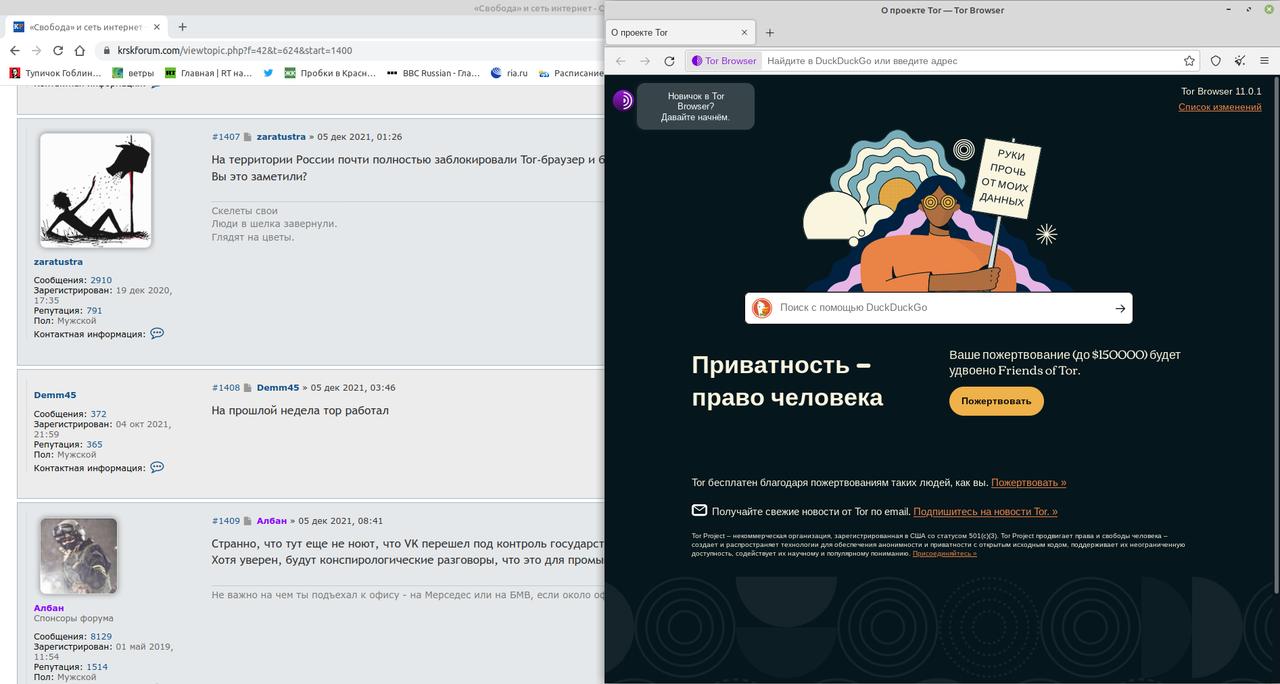Open zaratustra message count 2910
Image resolution: width=1280 pixels, height=684 pixels.
click(x=101, y=280)
